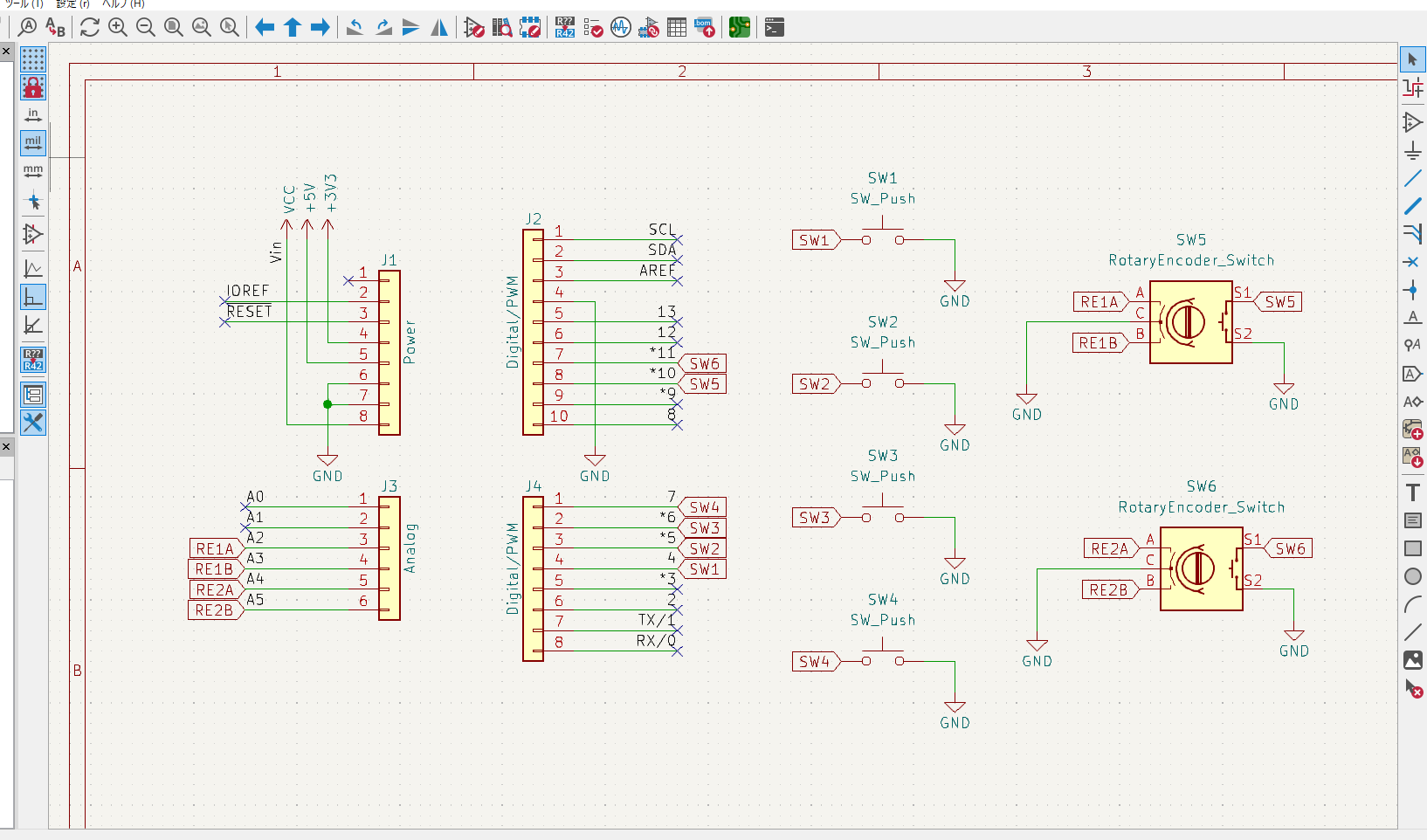Pick the Draw Circle tool
This screenshot has width=1427, height=840.
[x=1412, y=576]
